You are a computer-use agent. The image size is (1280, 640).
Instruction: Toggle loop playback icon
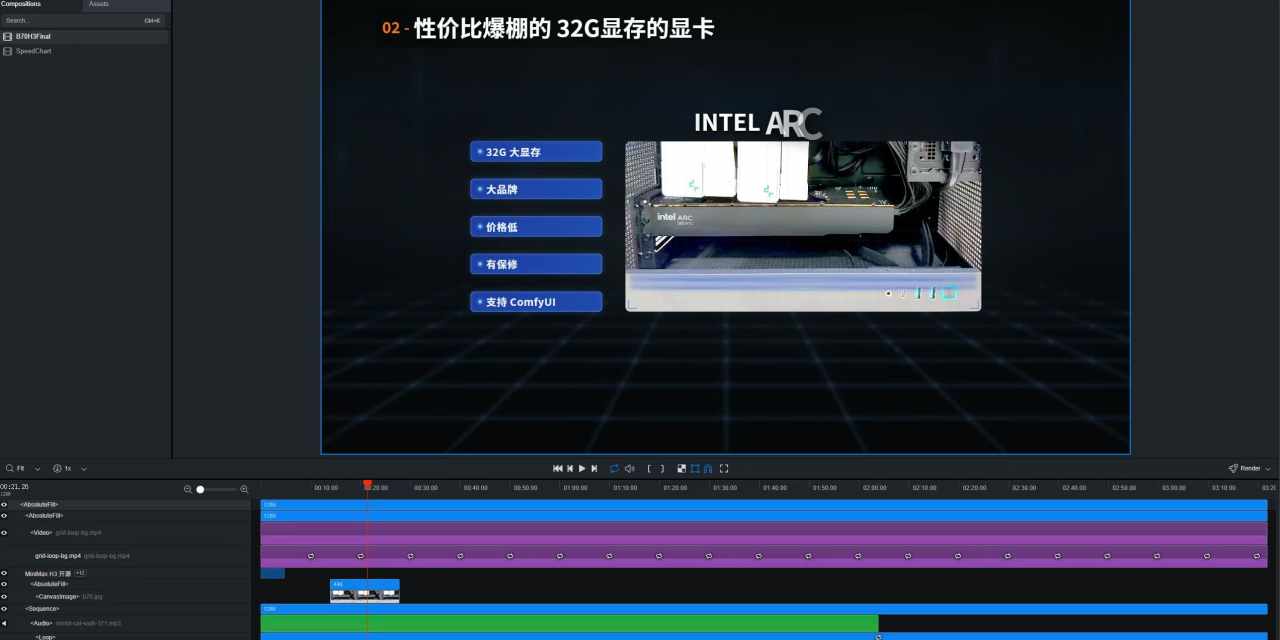[615, 468]
